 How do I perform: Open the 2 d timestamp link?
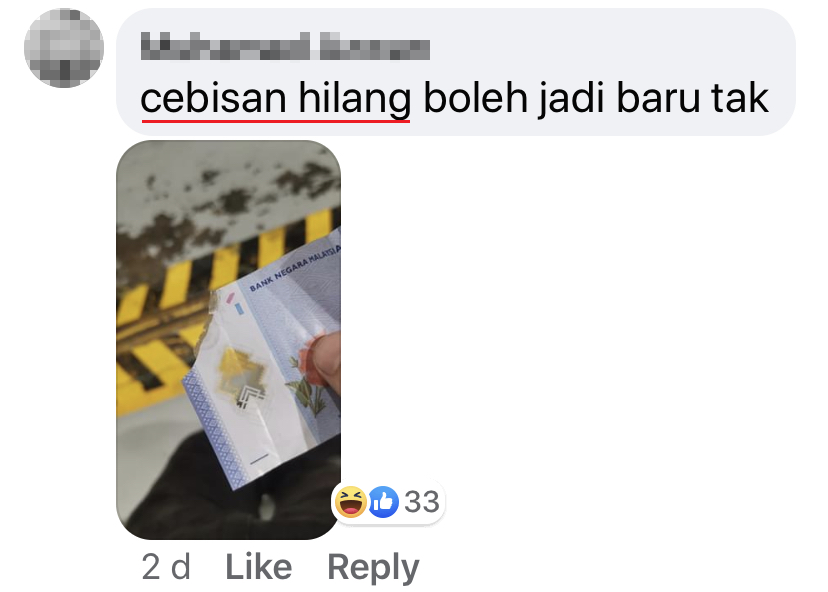coord(166,567)
